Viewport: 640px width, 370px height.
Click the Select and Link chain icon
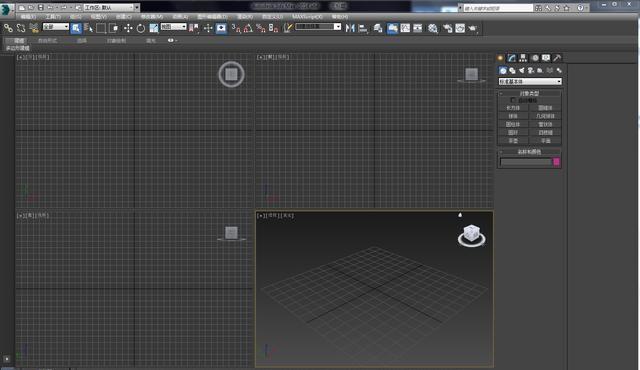8,28
